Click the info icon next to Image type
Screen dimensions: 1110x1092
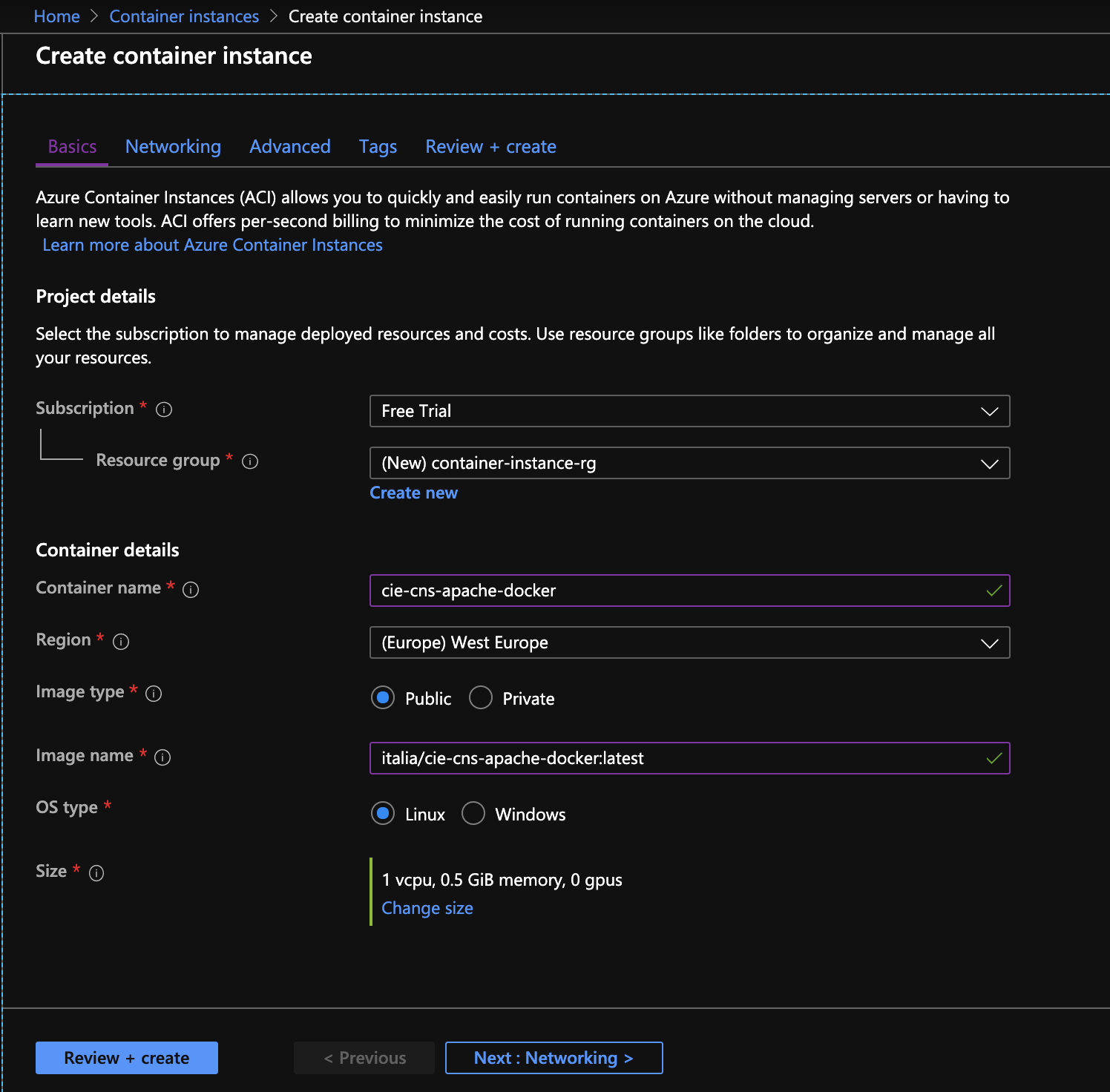pos(154,694)
